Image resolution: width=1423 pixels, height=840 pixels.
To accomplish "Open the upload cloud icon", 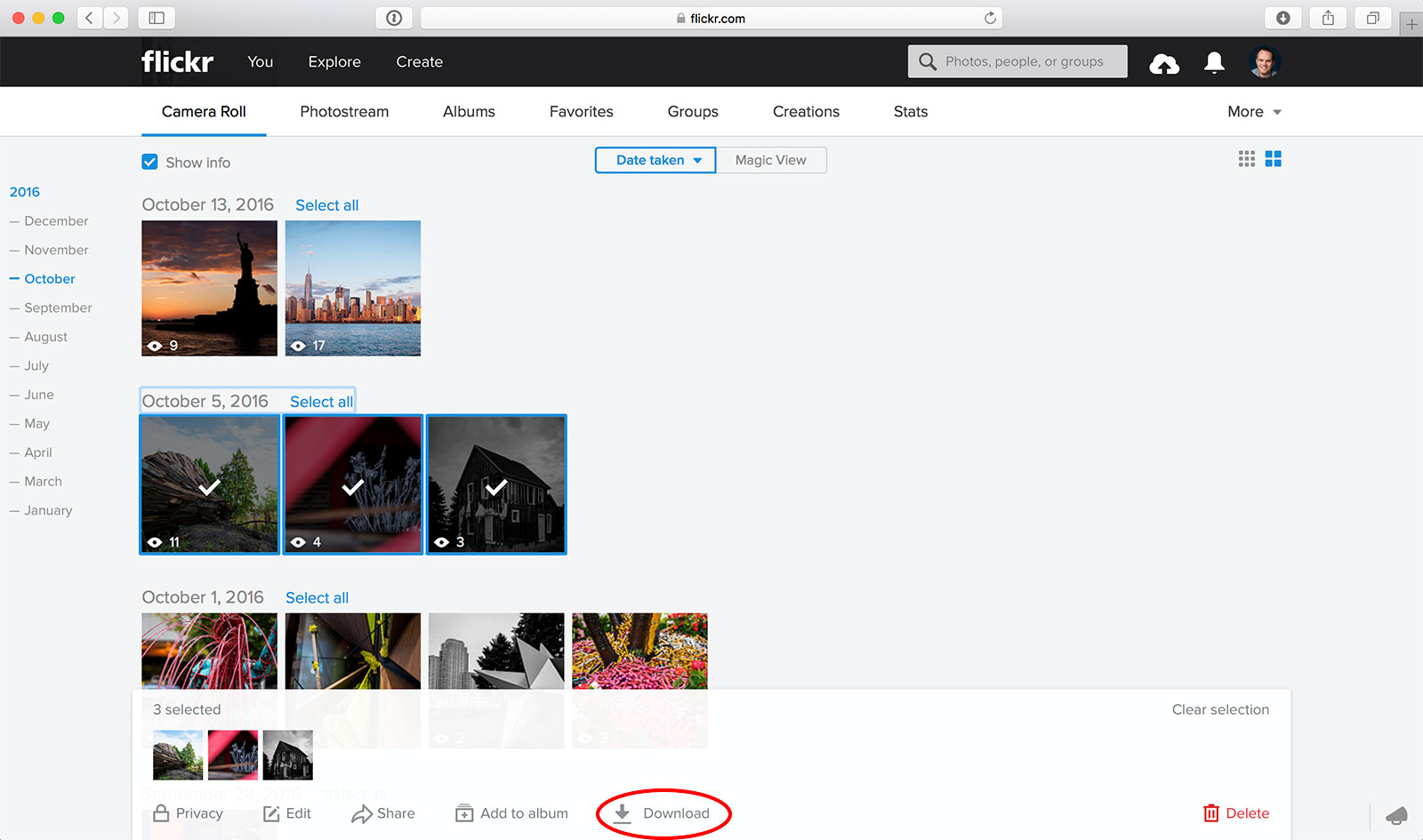I will pos(1164,63).
